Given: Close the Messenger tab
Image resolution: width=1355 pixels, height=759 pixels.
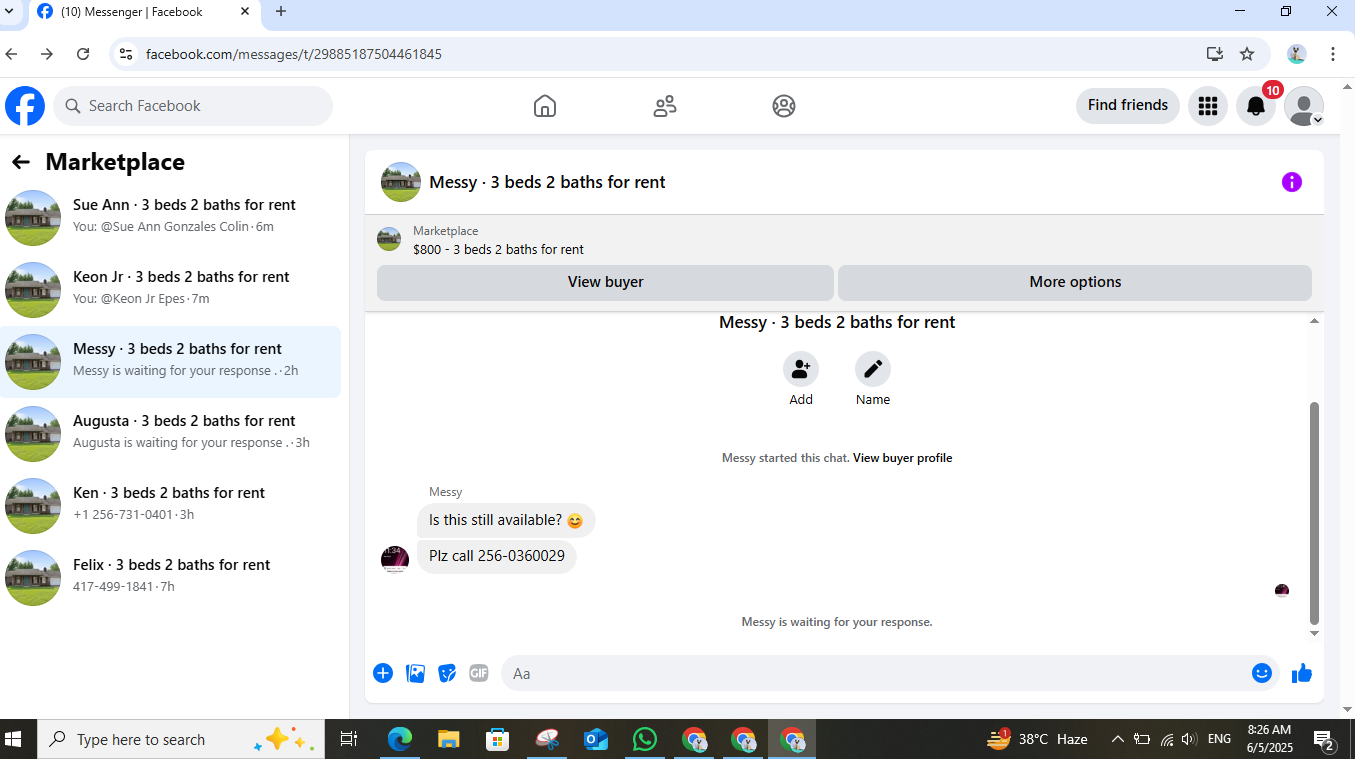Looking at the screenshot, I should pyautogui.click(x=246, y=12).
